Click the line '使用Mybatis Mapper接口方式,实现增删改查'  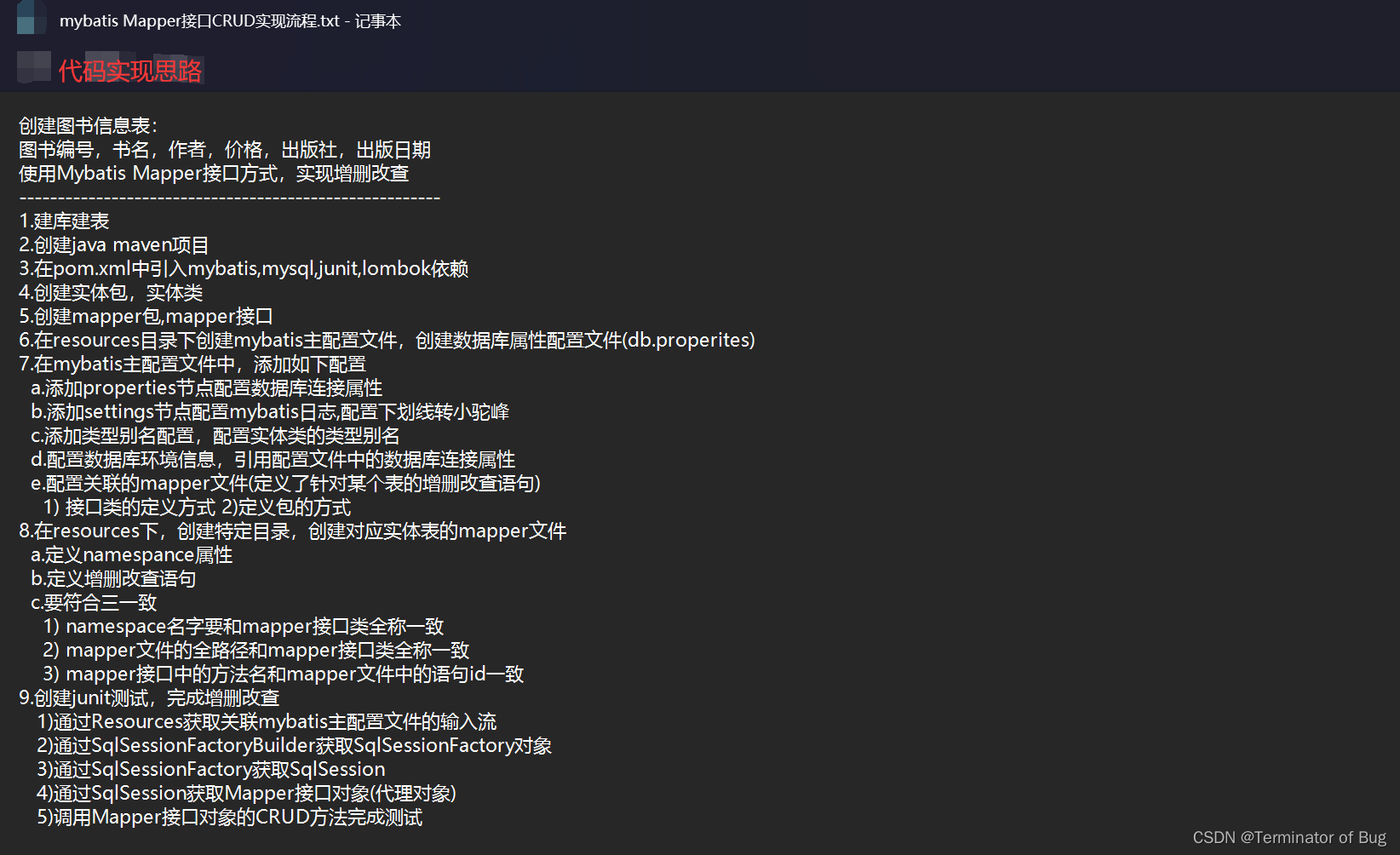pos(214,174)
